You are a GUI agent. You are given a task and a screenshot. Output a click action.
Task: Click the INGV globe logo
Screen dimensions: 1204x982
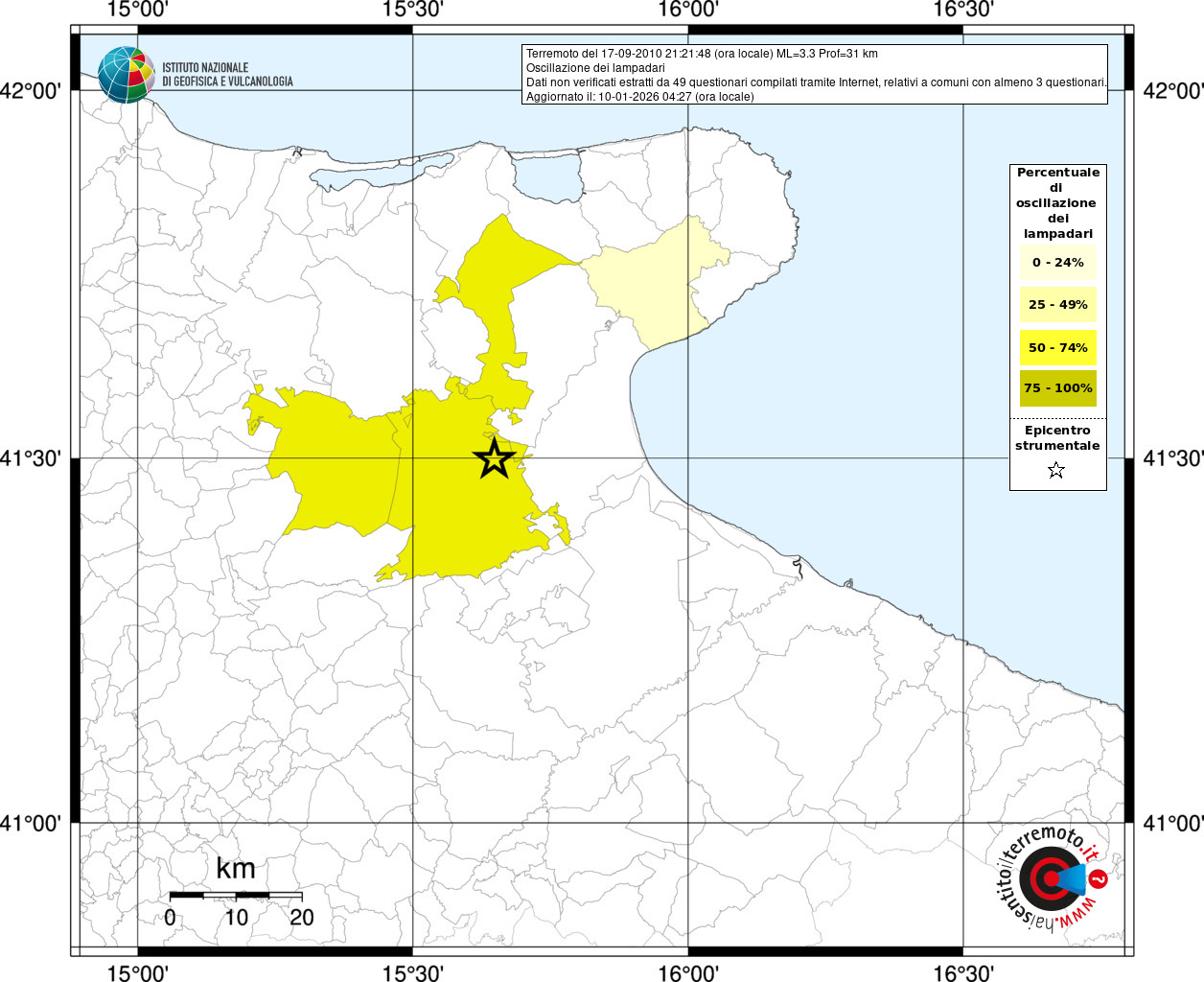(x=126, y=75)
